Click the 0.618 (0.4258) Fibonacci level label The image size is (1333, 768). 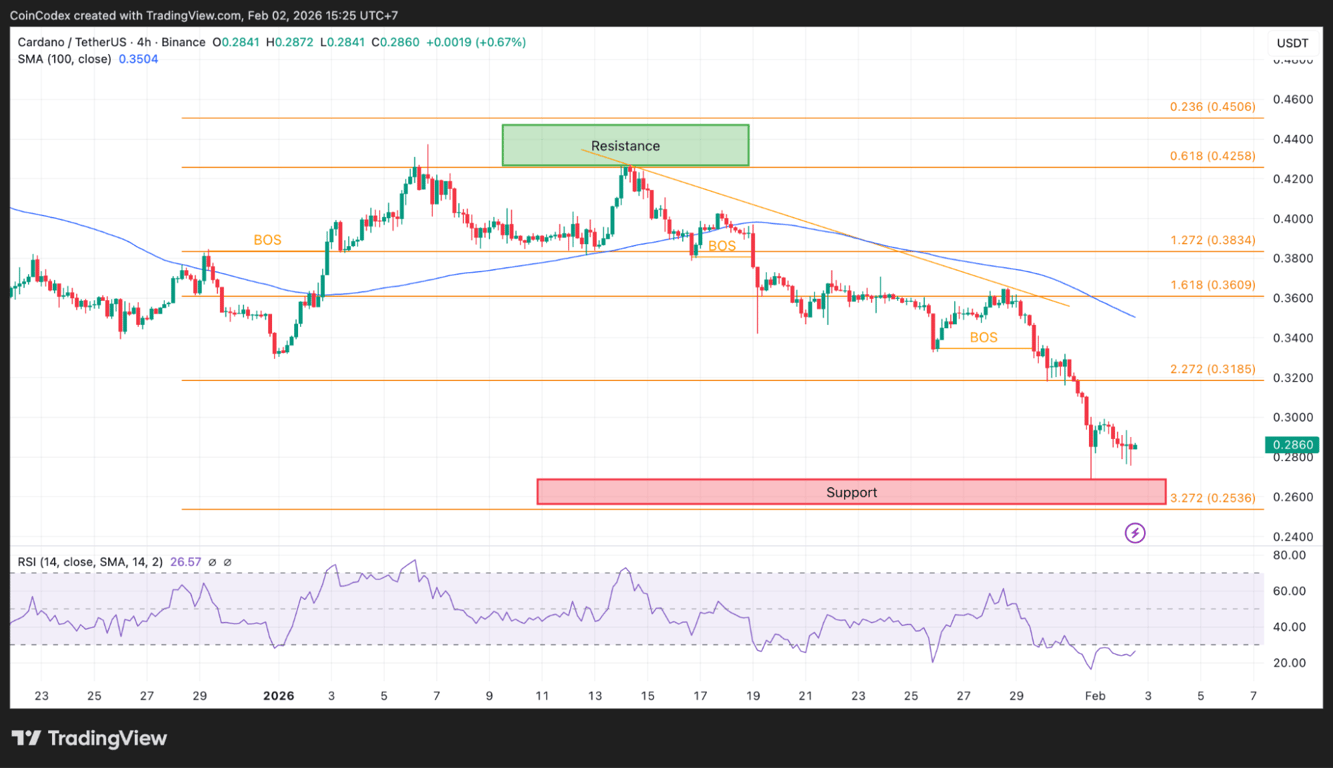[1212, 156]
